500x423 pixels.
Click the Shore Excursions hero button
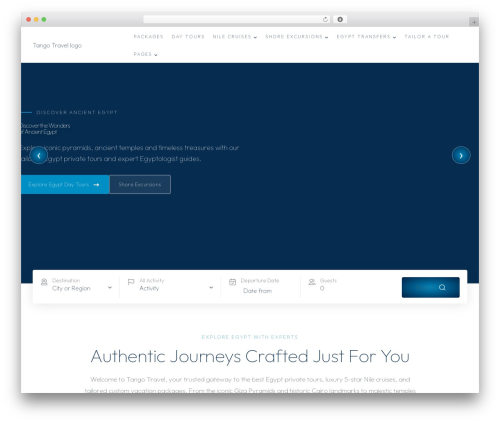coord(140,184)
